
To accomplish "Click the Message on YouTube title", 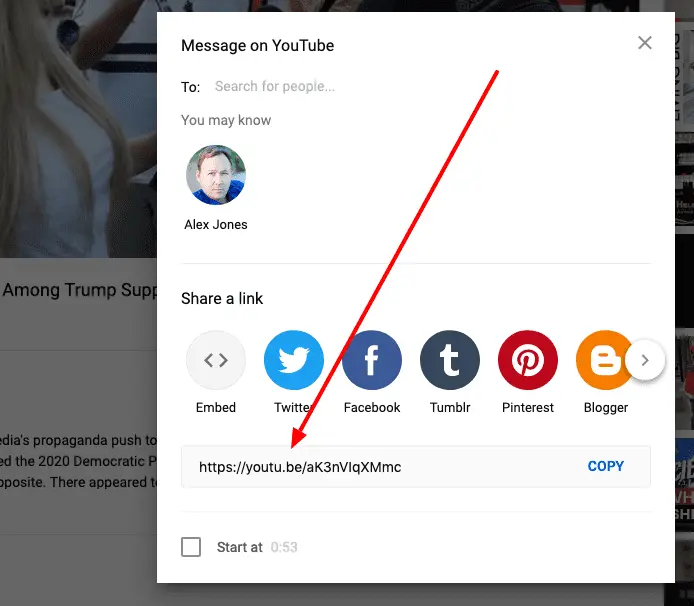I will pos(258,46).
